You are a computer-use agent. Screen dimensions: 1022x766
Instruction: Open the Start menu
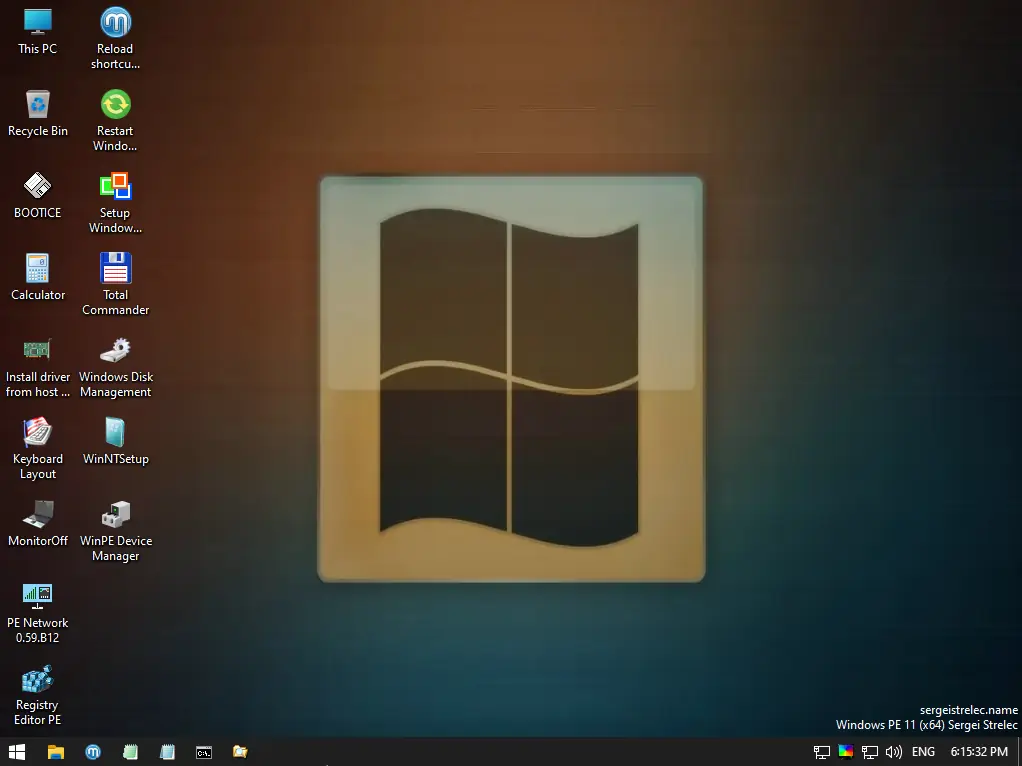(x=17, y=752)
